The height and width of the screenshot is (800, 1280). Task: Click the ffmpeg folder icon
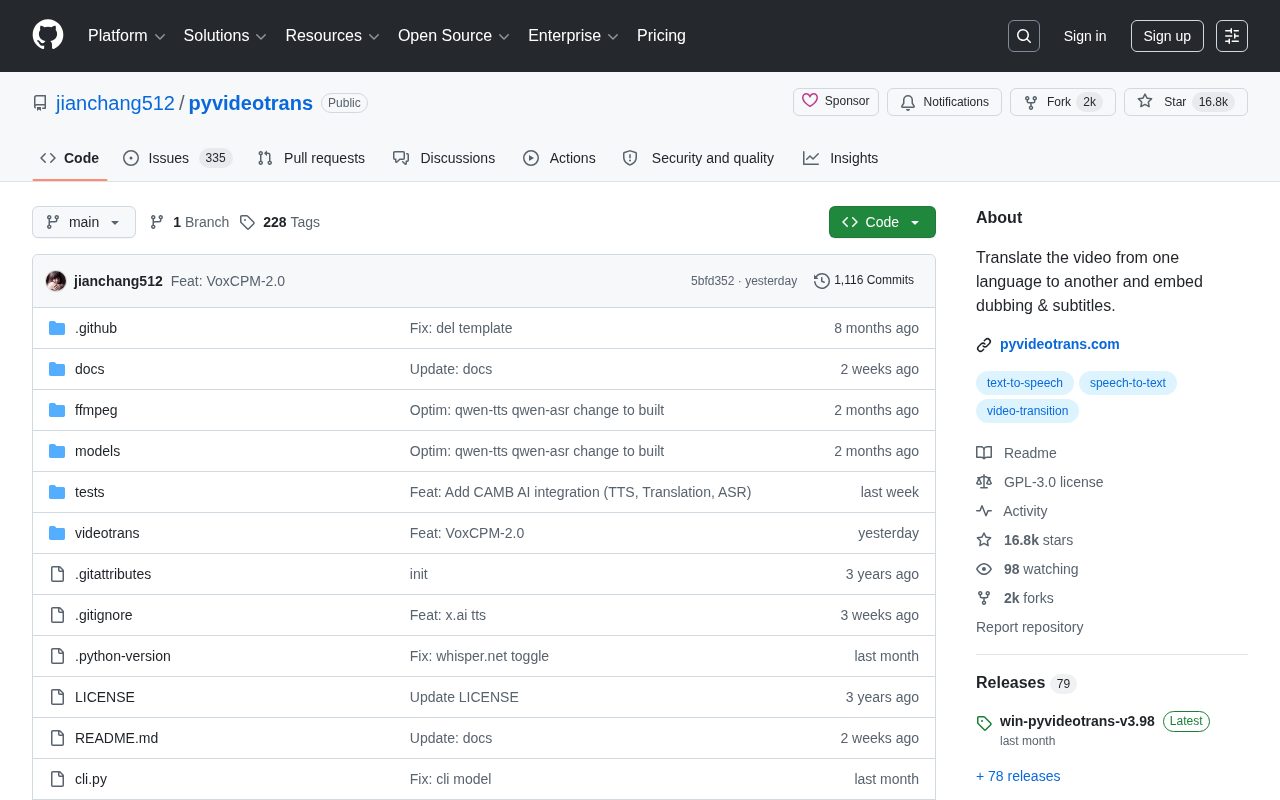point(57,410)
